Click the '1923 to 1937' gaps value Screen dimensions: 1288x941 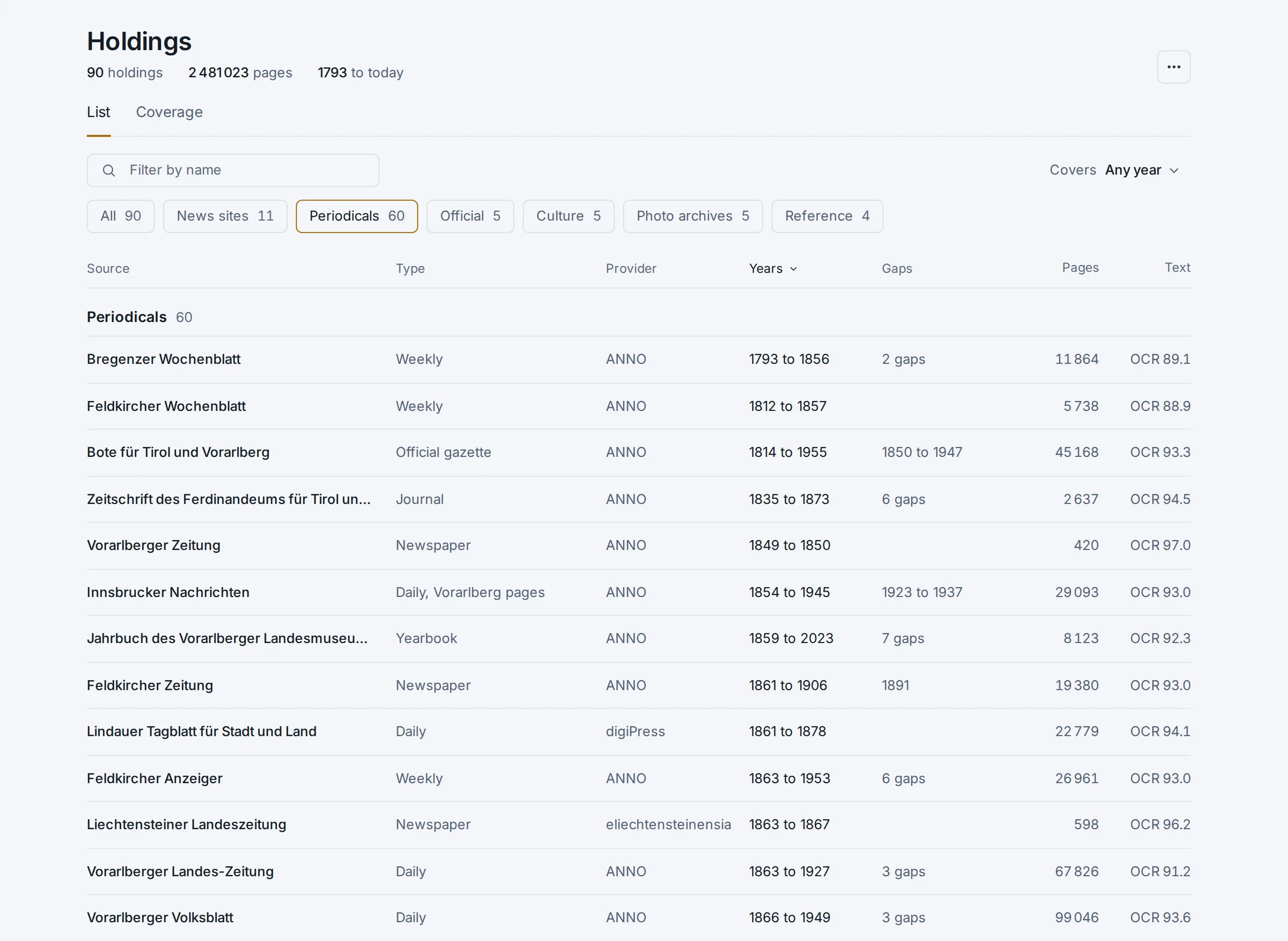coord(922,593)
